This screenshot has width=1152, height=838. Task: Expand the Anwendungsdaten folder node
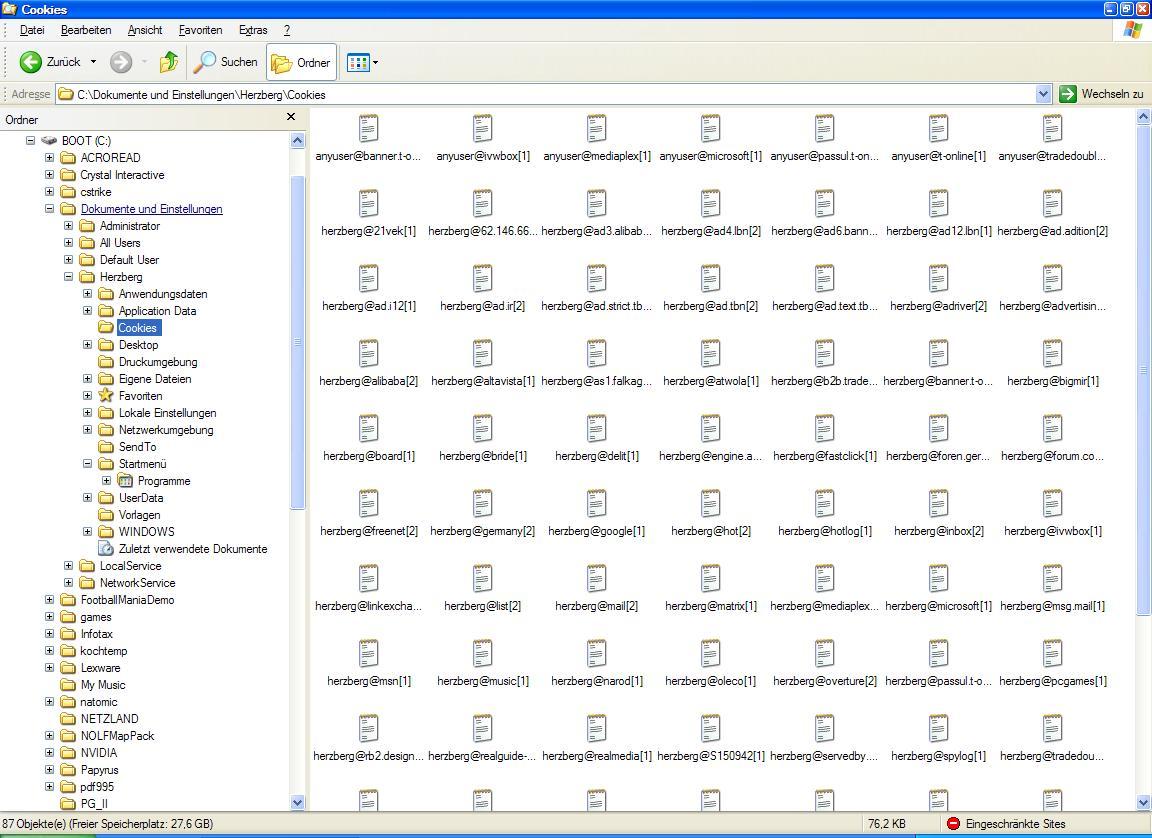[x=87, y=294]
